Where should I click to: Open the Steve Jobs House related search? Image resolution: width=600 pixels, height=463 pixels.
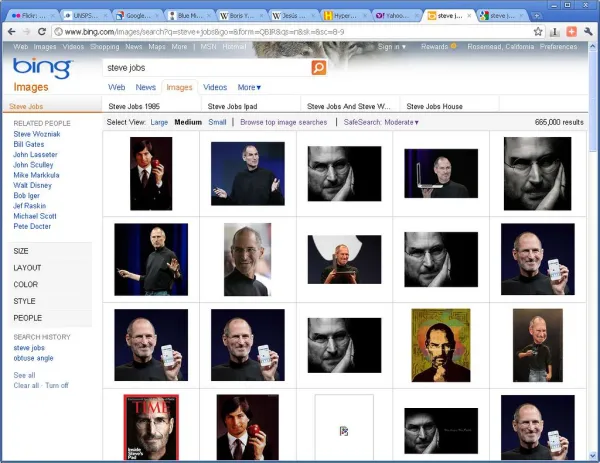click(434, 106)
